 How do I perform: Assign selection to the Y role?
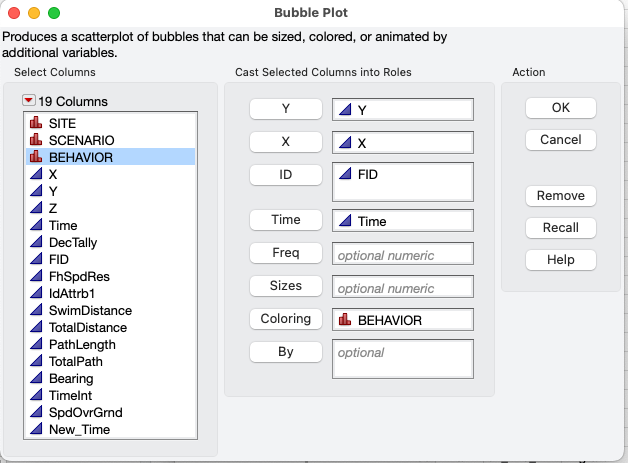286,109
